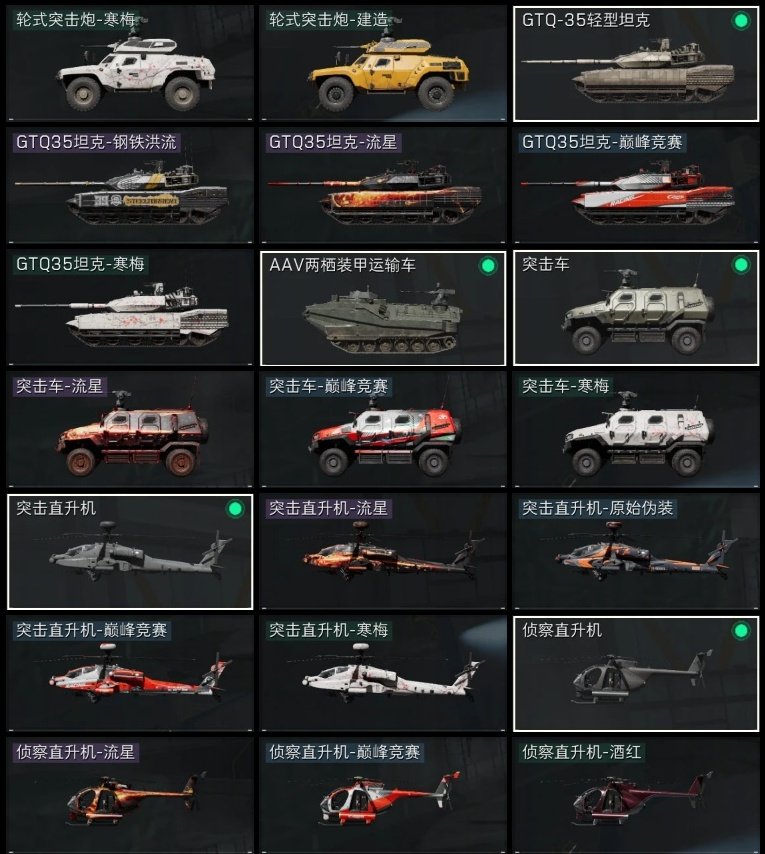Pick the 突击车-寒梅 white assault vehicle

[x=636, y=429]
